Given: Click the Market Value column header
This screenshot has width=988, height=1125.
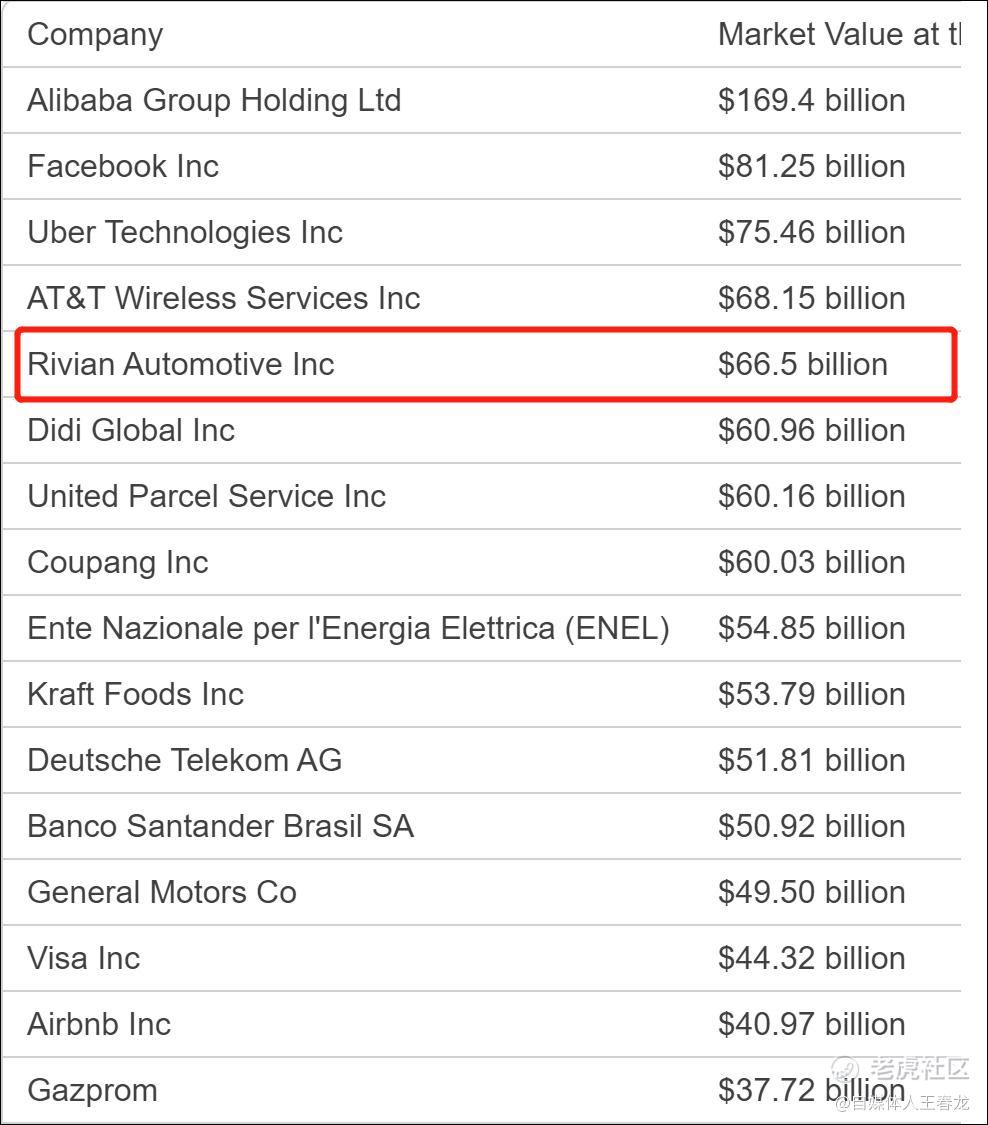Looking at the screenshot, I should [x=839, y=34].
